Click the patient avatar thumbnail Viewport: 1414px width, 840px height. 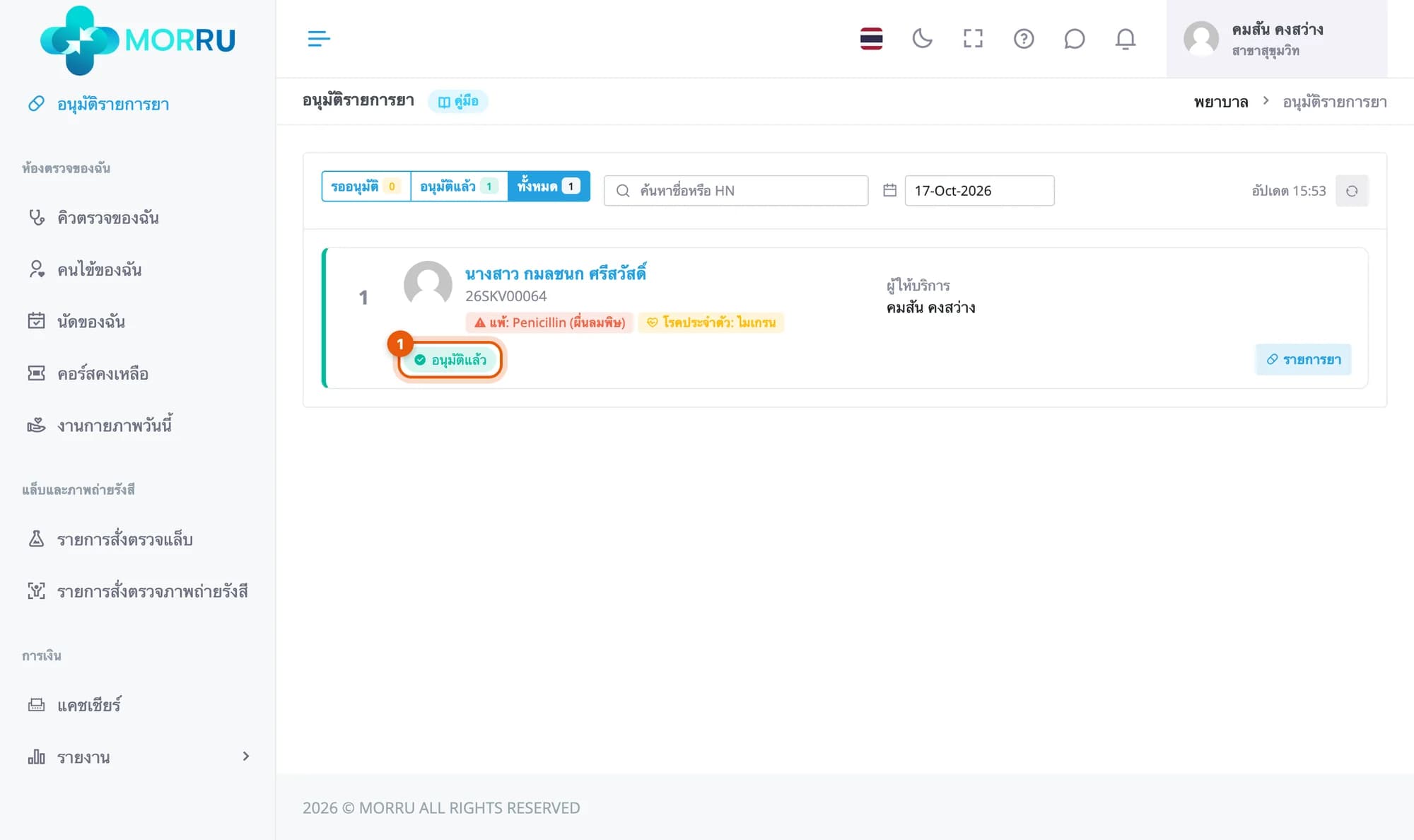428,284
